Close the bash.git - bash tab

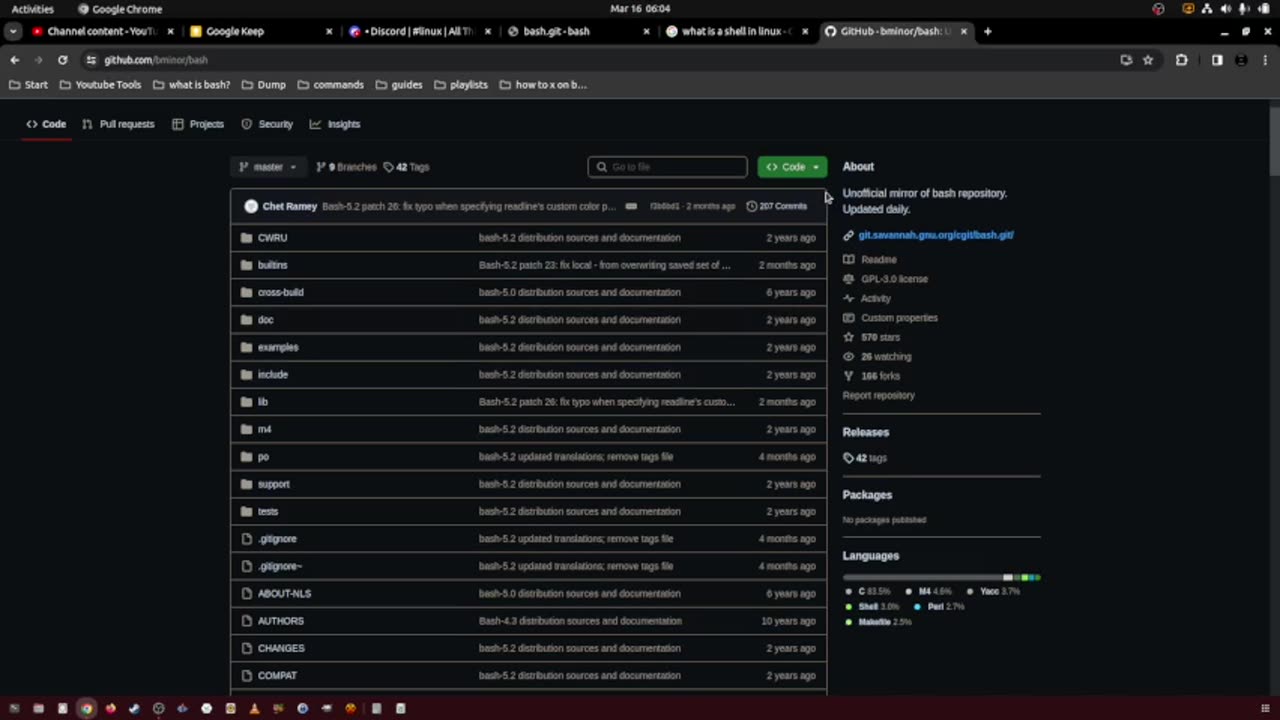tap(646, 31)
